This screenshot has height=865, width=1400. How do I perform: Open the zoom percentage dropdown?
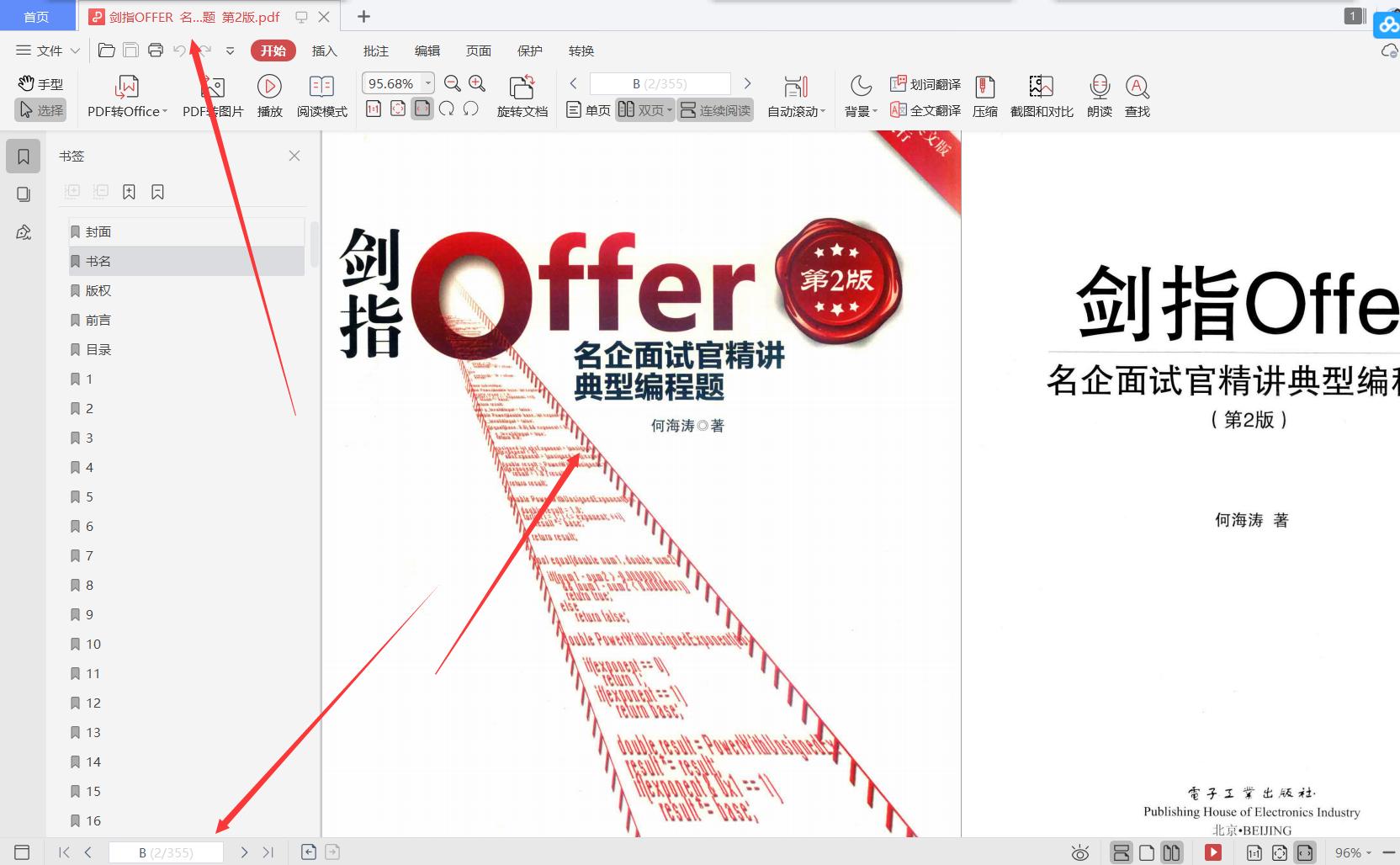pyautogui.click(x=427, y=82)
